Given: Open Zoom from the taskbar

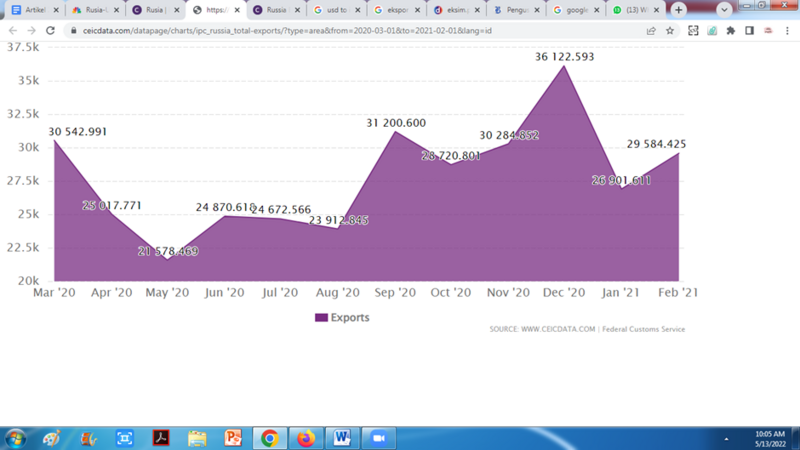Looking at the screenshot, I should [x=379, y=438].
